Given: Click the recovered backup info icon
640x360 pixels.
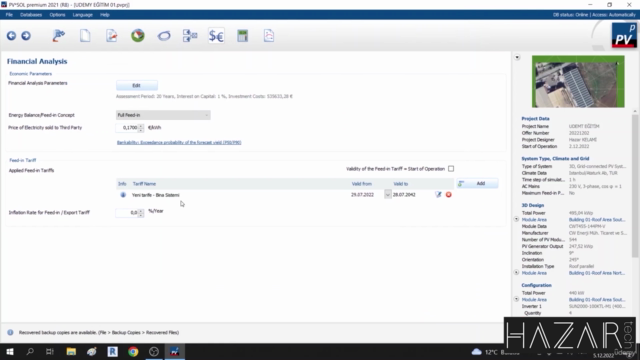Looking at the screenshot, I should pos(10,333).
